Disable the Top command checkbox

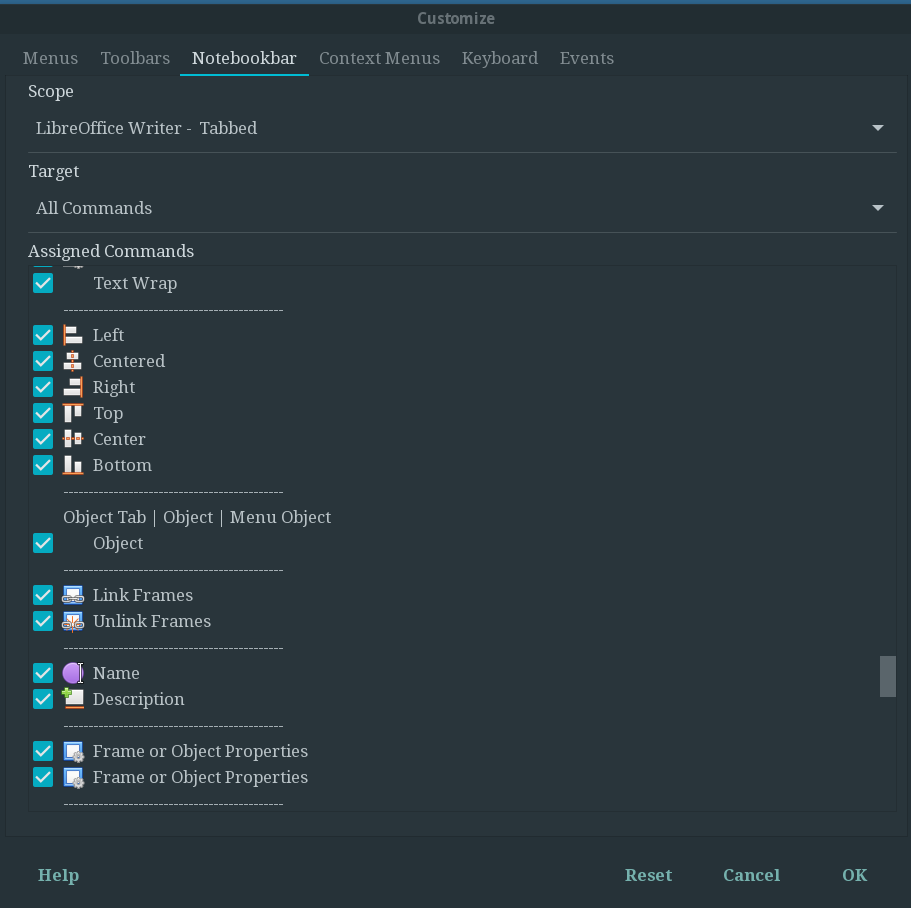[43, 413]
